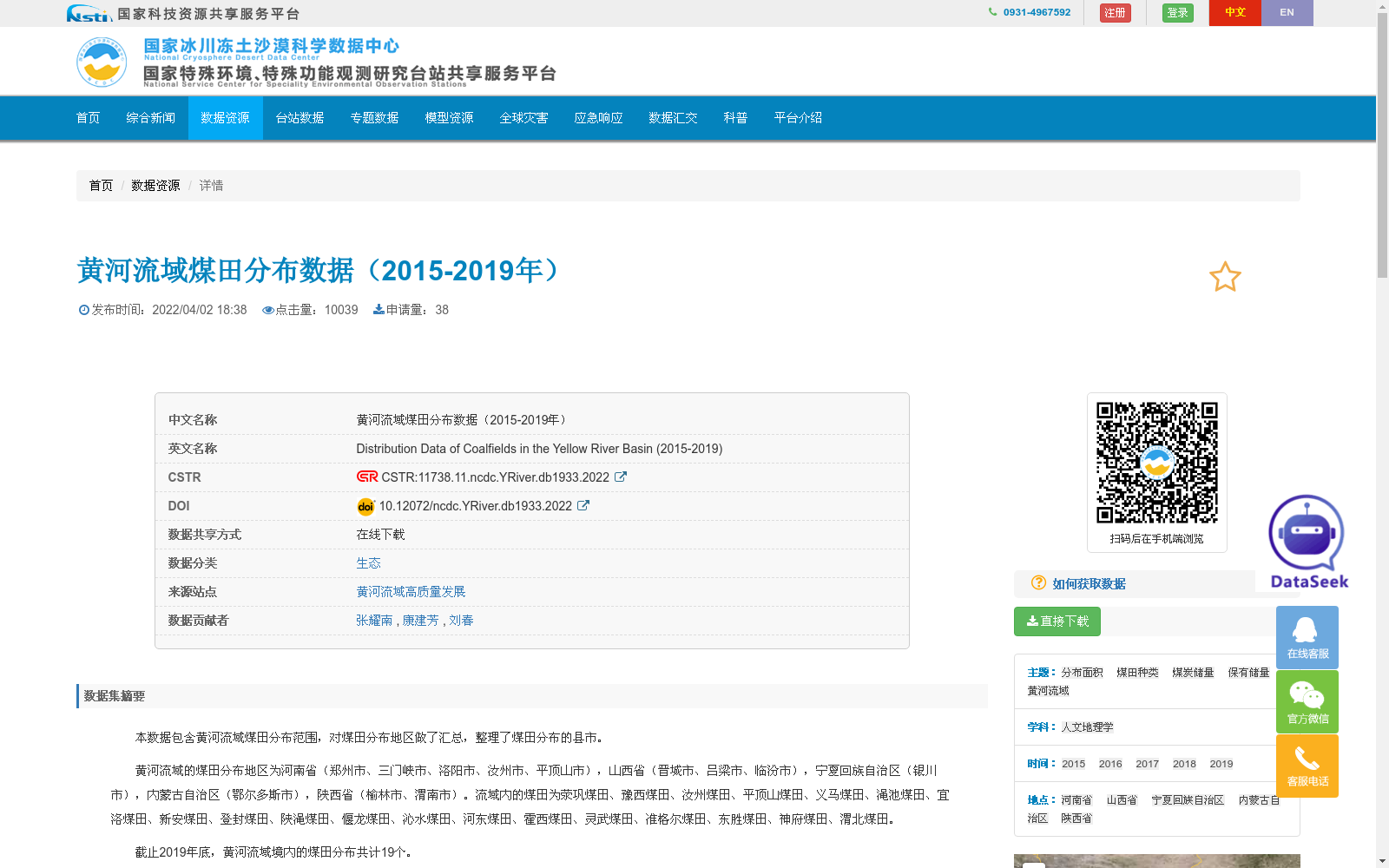The width and height of the screenshot is (1389, 868).
Task: Open the 科普 navigation tab
Action: point(736,118)
